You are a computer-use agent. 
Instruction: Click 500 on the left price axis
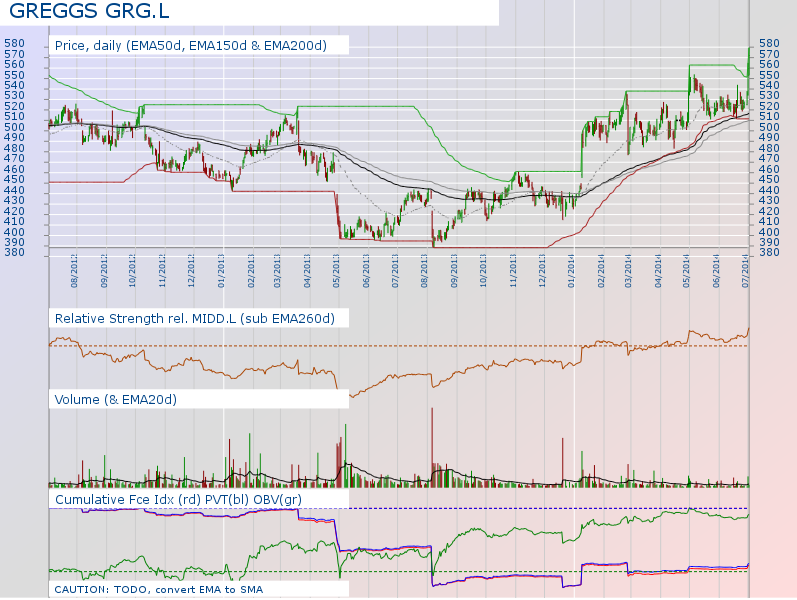coord(14,127)
